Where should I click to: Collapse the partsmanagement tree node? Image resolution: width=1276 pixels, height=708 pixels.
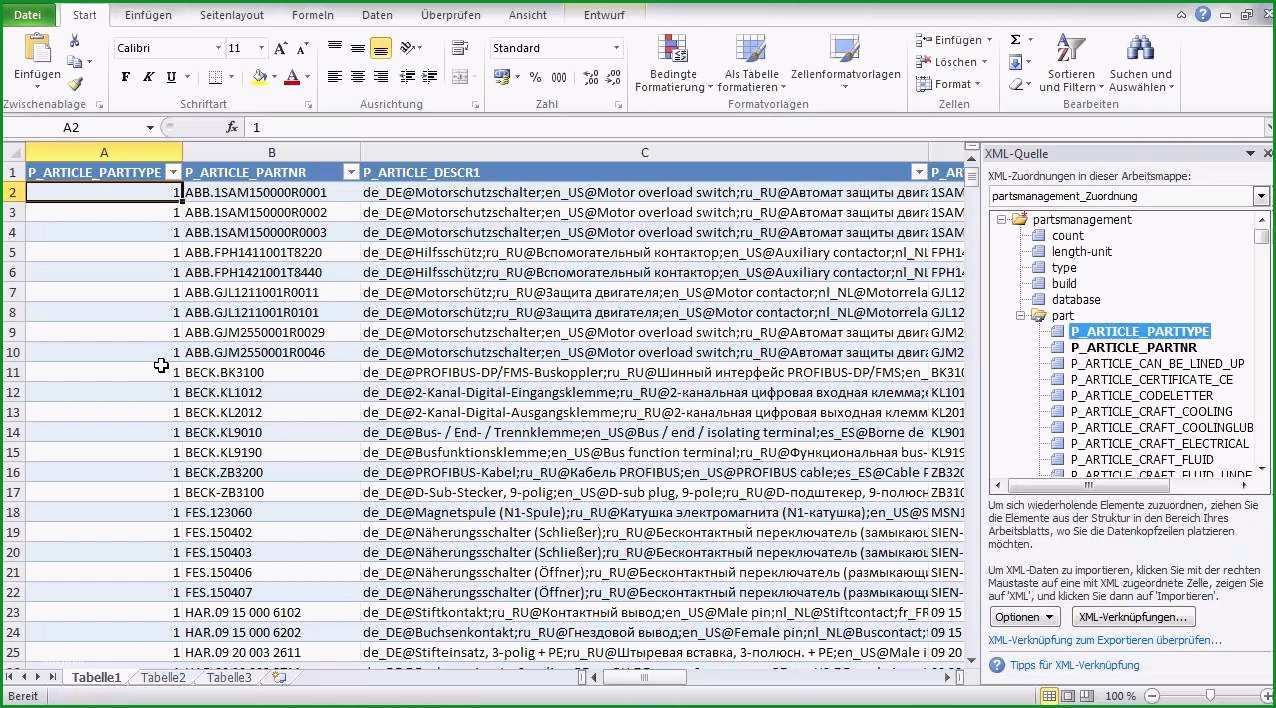coord(1001,220)
